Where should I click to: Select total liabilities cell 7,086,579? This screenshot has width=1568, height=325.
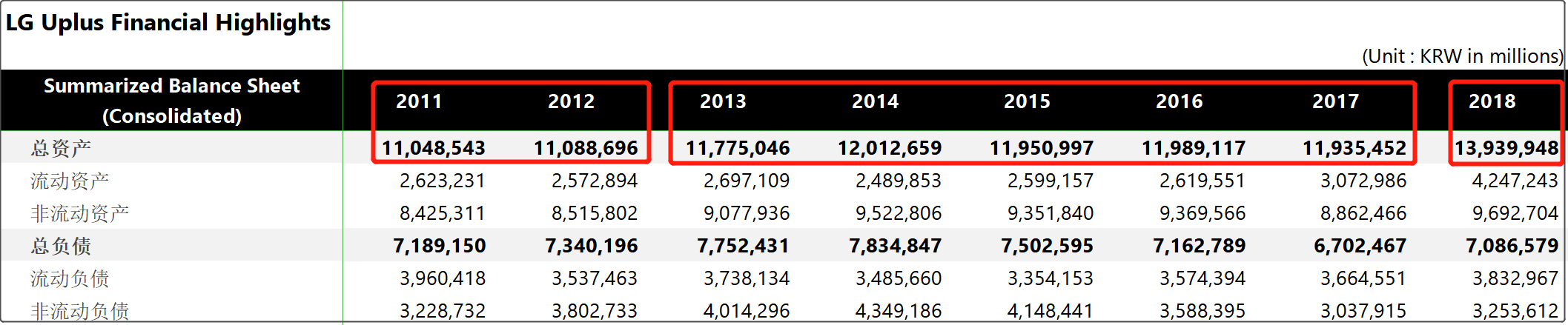(x=1512, y=246)
